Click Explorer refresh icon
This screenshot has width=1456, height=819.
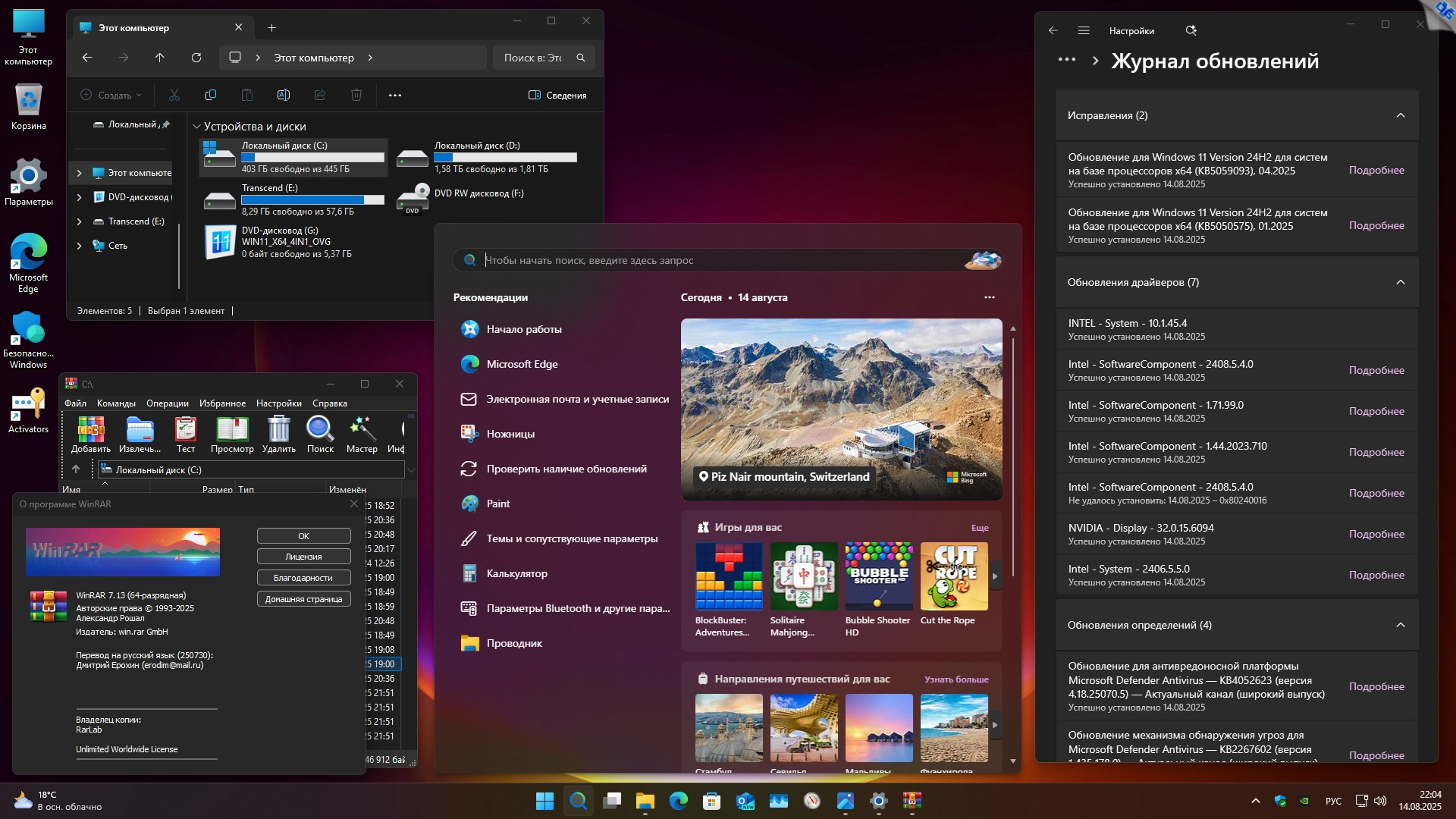196,58
